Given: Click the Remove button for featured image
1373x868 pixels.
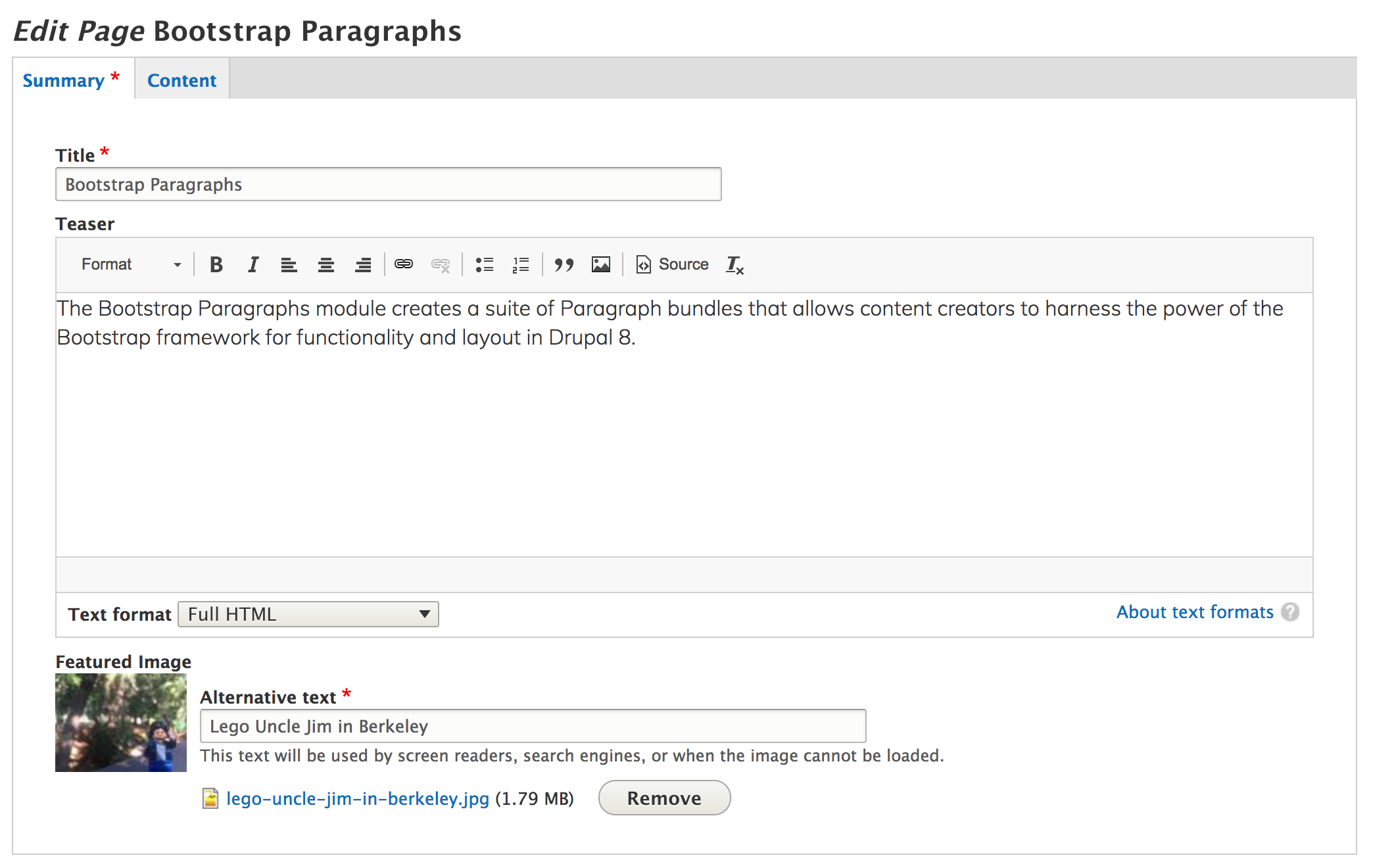Looking at the screenshot, I should (x=664, y=798).
